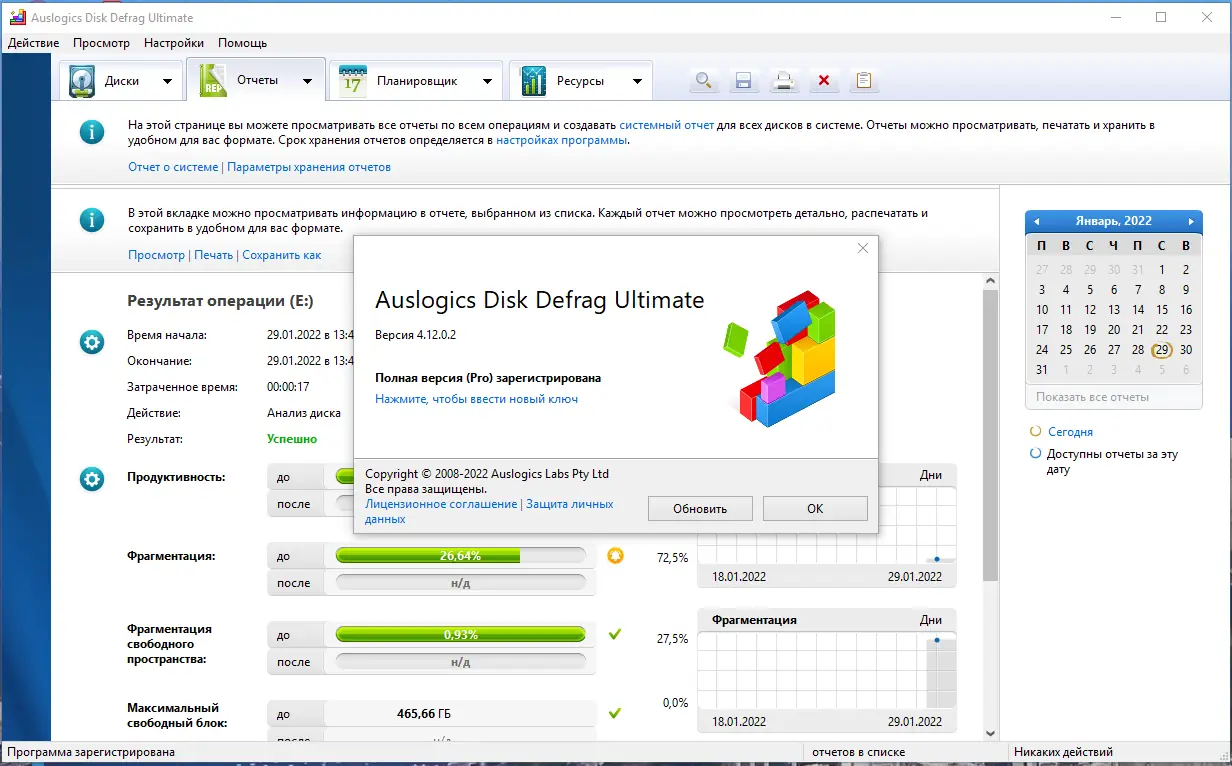Click scrollbar down arrow of report panel

(x=990, y=733)
